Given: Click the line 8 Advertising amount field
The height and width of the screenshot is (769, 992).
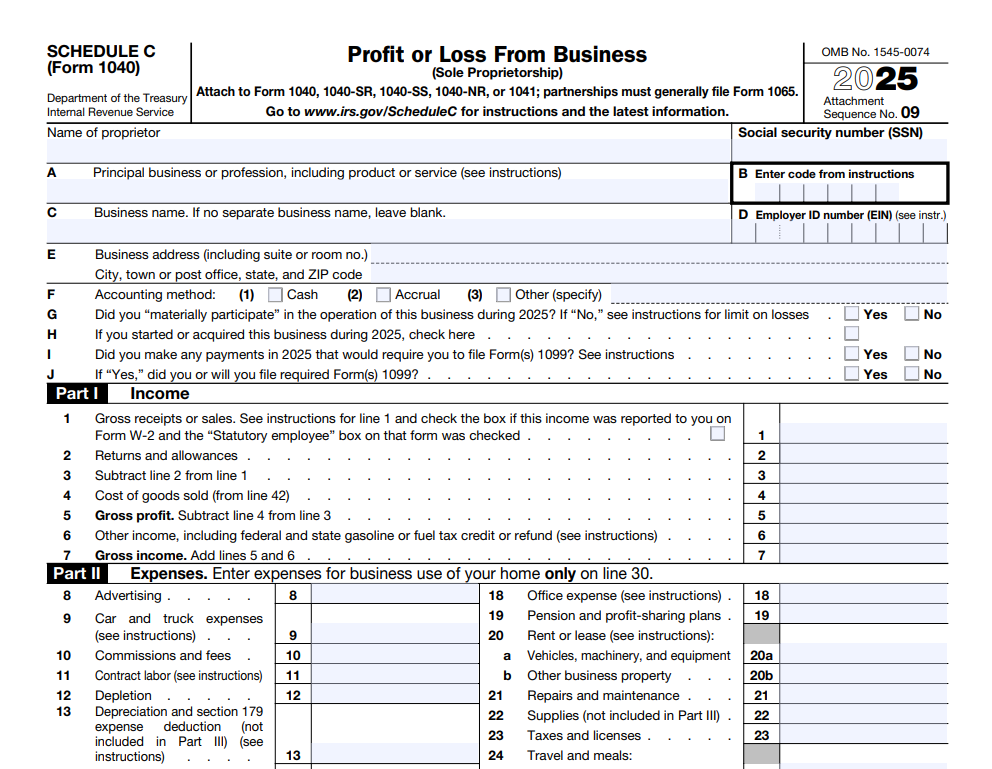Looking at the screenshot, I should [395, 594].
